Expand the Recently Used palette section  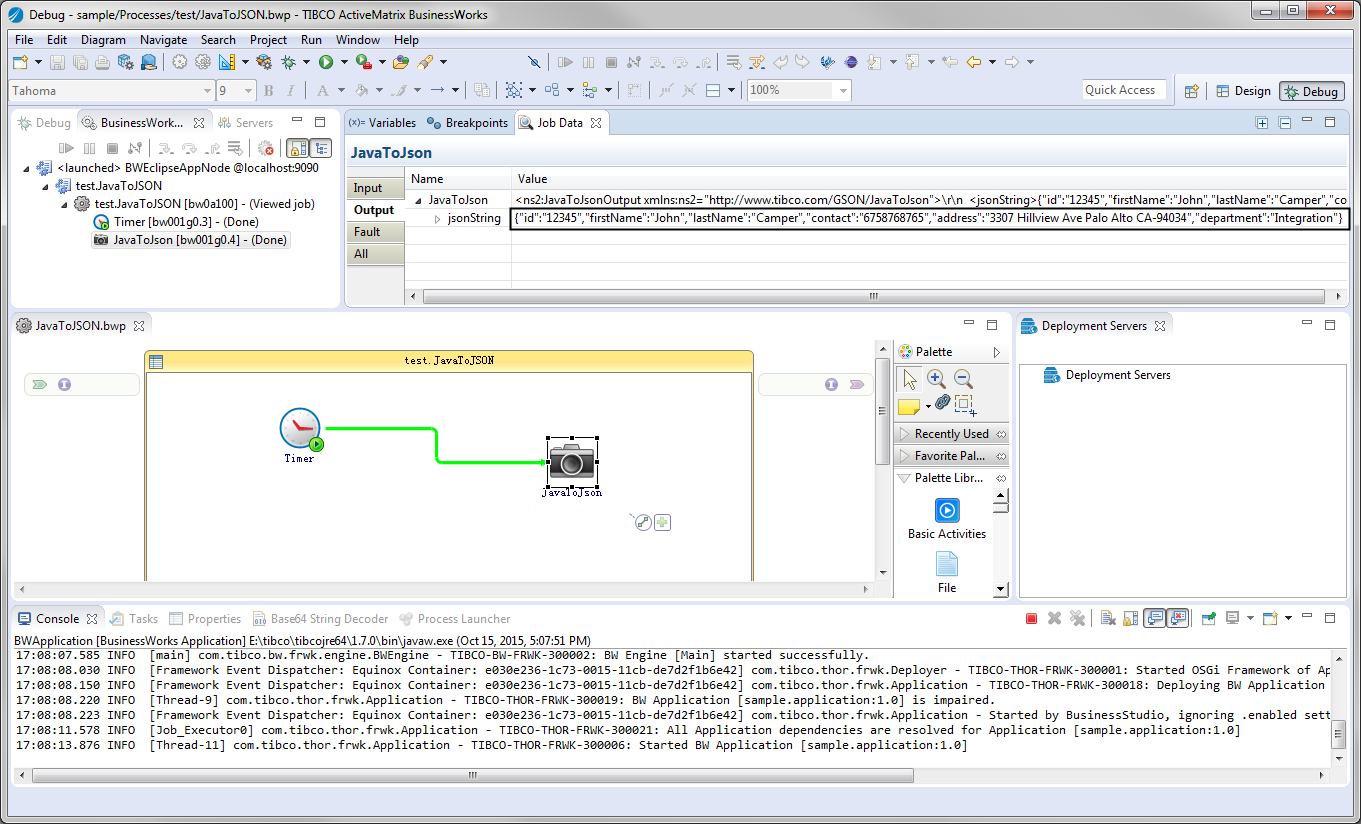point(950,434)
